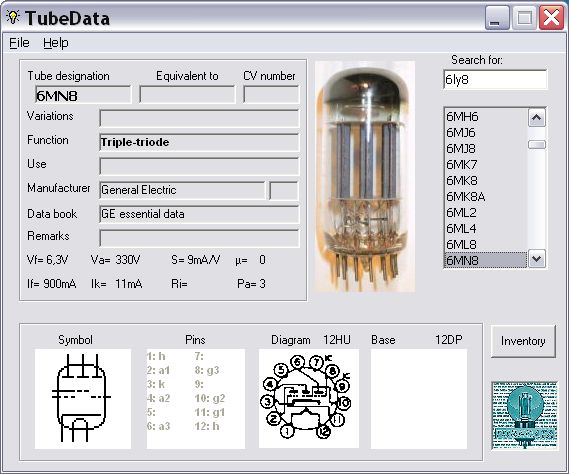Click the Tube designation field 6MN8
569x474 pixels.
click(83, 95)
